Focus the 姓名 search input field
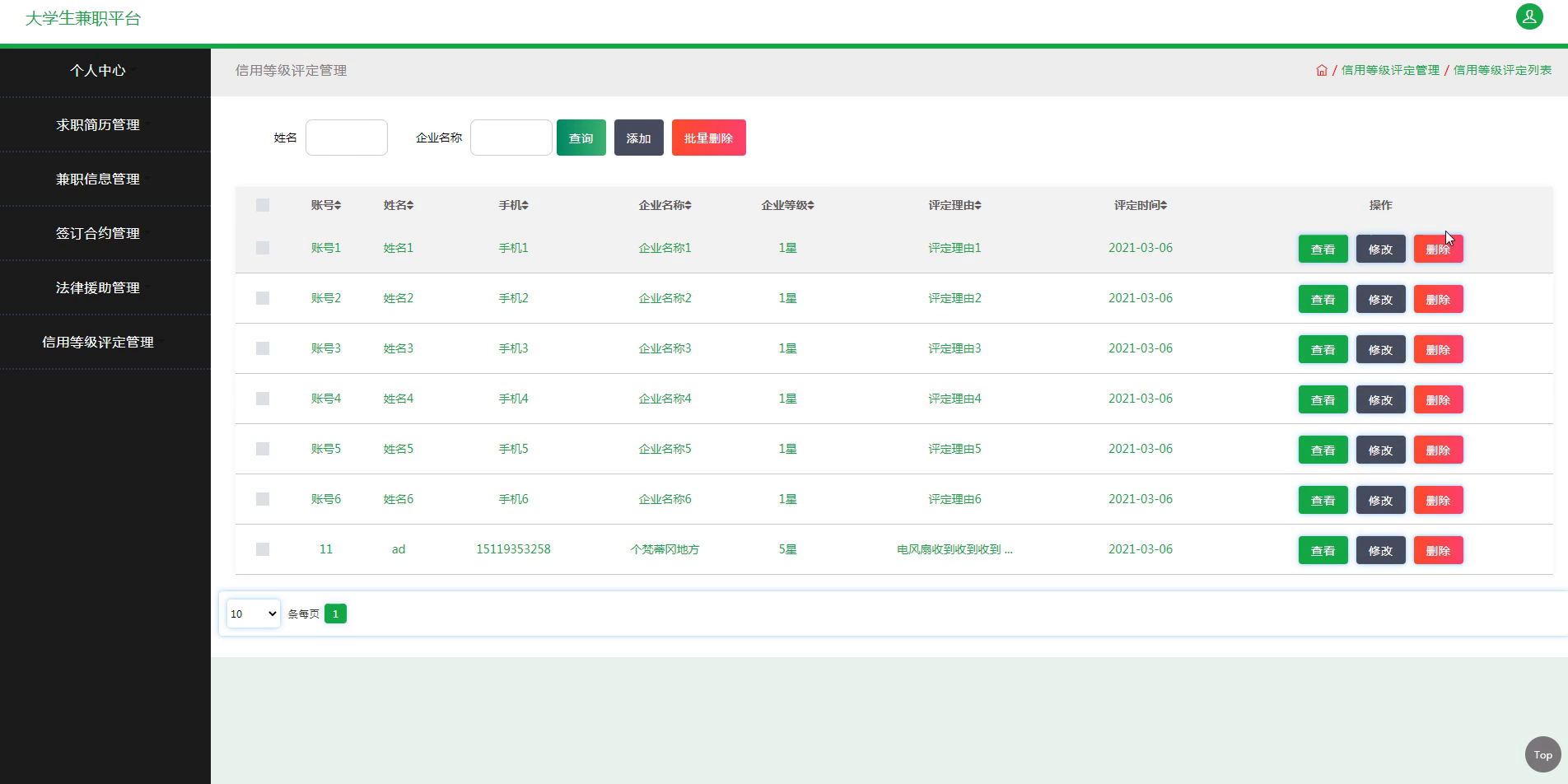The height and width of the screenshot is (784, 1568). [x=347, y=138]
